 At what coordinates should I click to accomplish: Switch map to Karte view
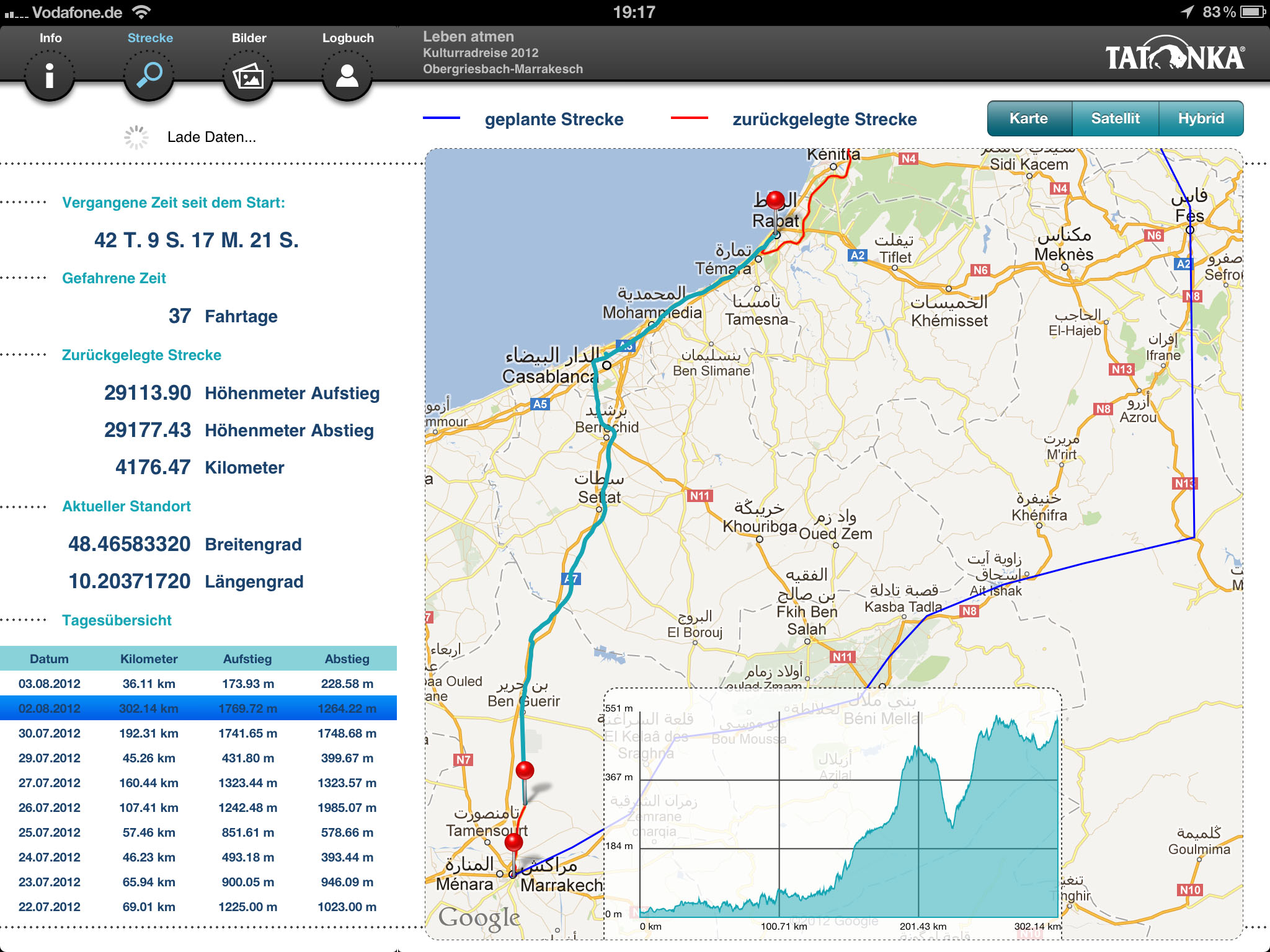(x=1029, y=118)
